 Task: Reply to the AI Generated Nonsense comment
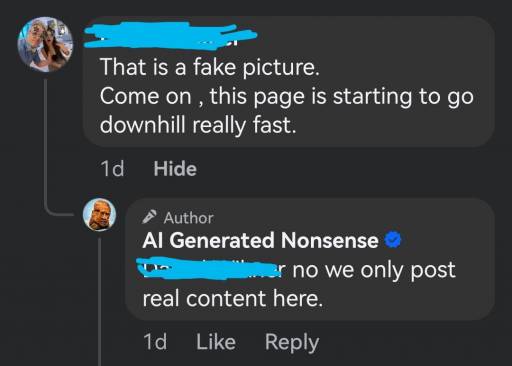click(292, 343)
